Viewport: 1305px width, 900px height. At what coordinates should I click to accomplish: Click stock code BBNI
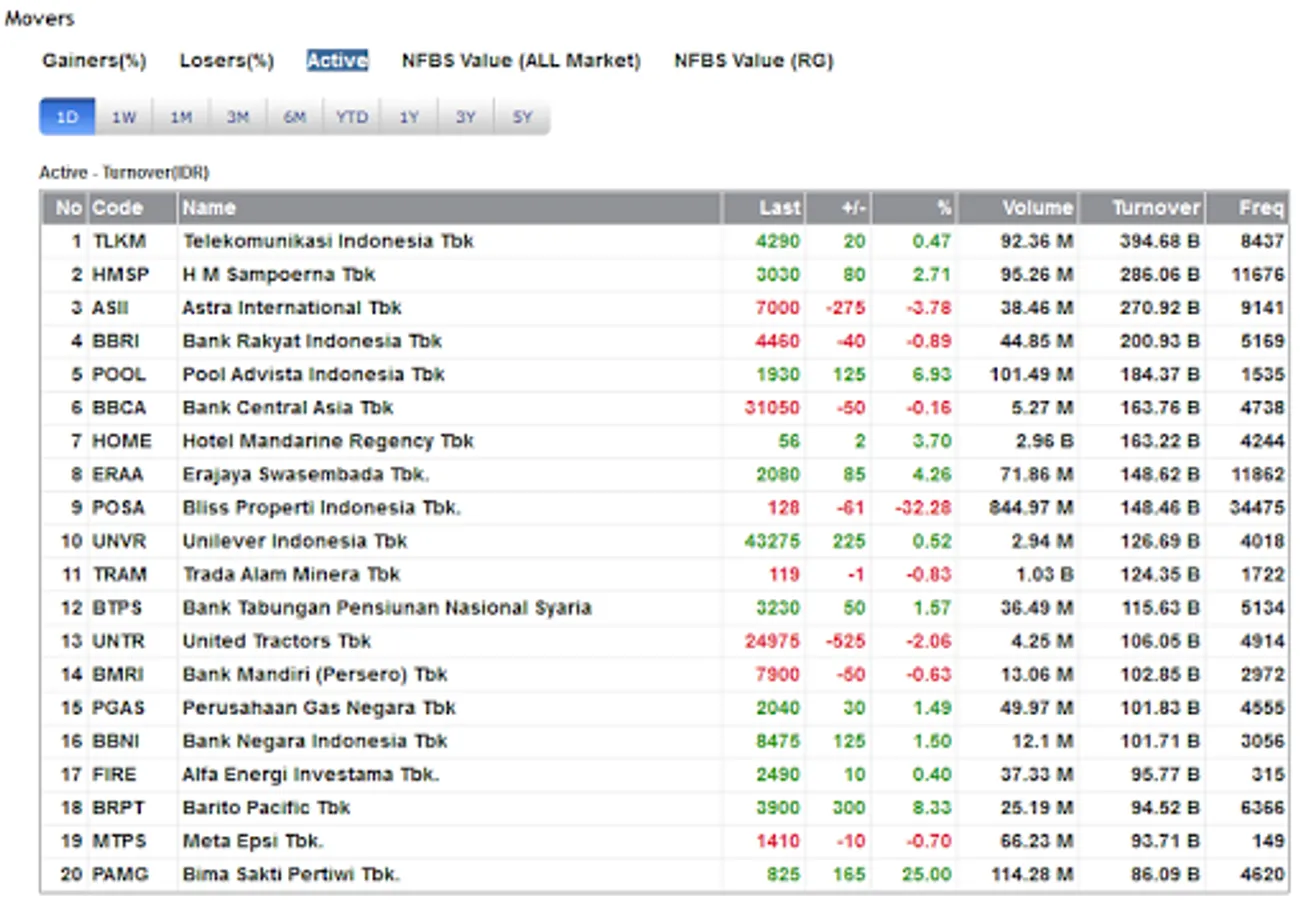117,741
